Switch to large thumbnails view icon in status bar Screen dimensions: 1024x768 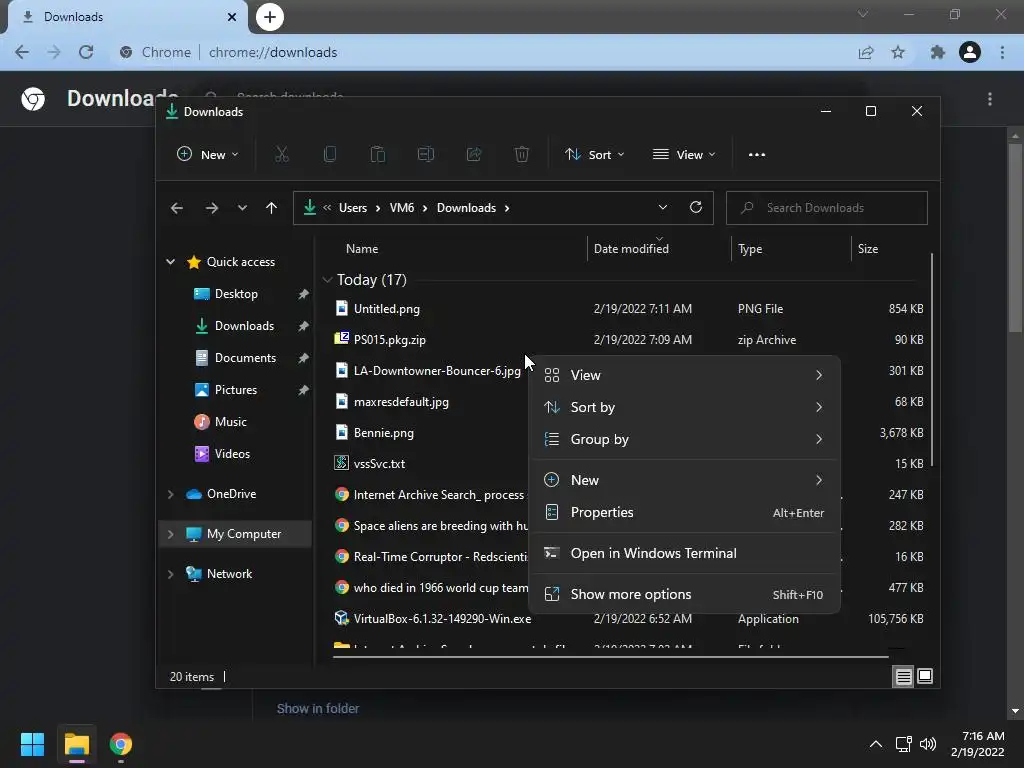[x=925, y=676]
